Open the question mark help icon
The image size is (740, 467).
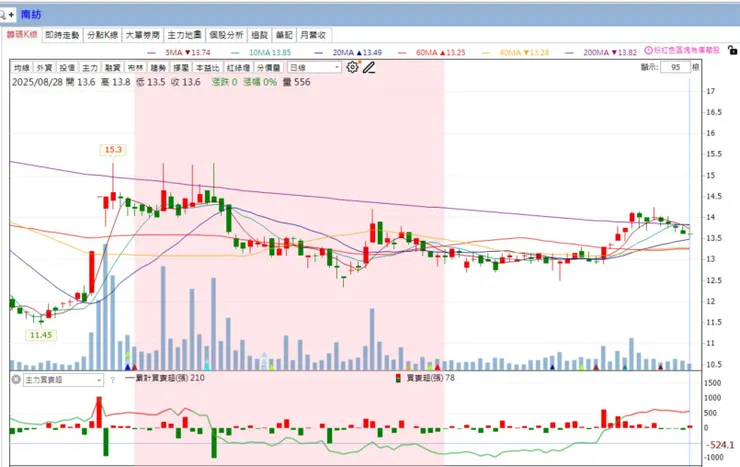[112, 380]
